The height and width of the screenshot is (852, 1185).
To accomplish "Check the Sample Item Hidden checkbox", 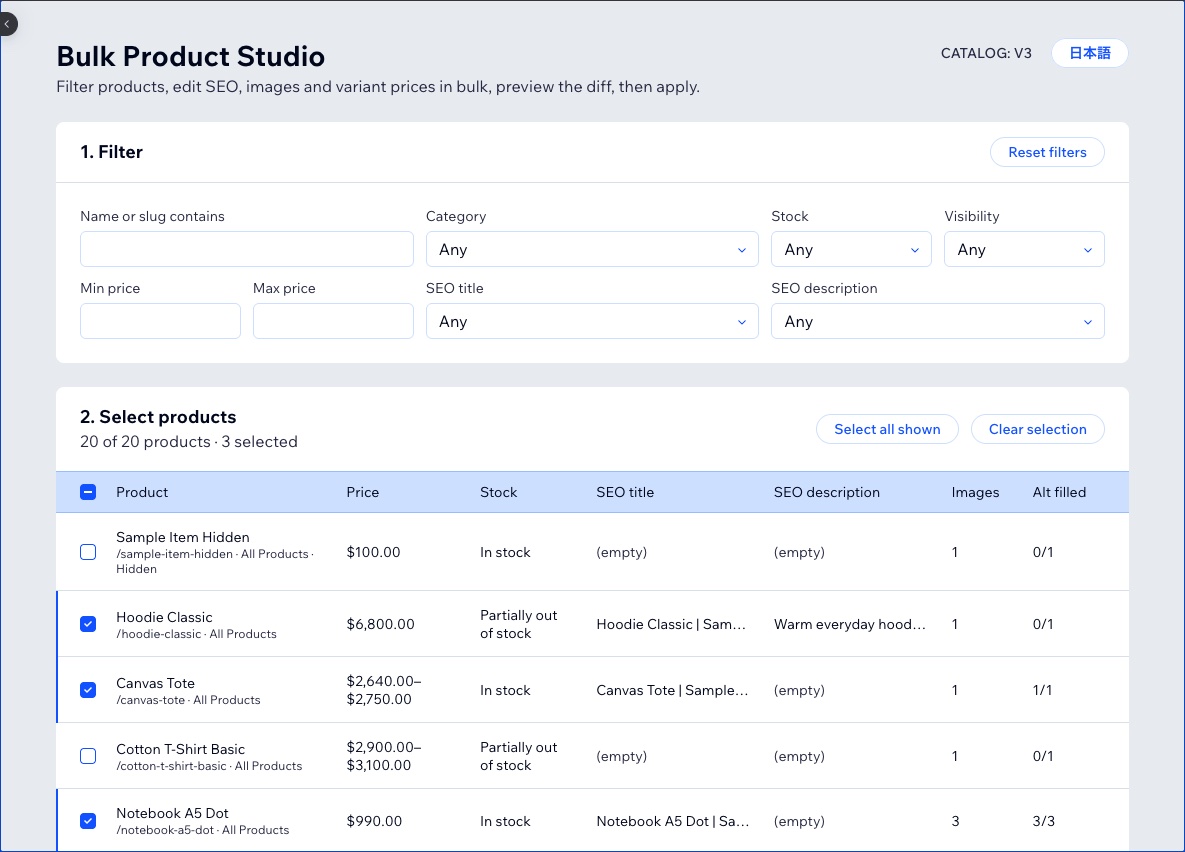I will pos(88,552).
